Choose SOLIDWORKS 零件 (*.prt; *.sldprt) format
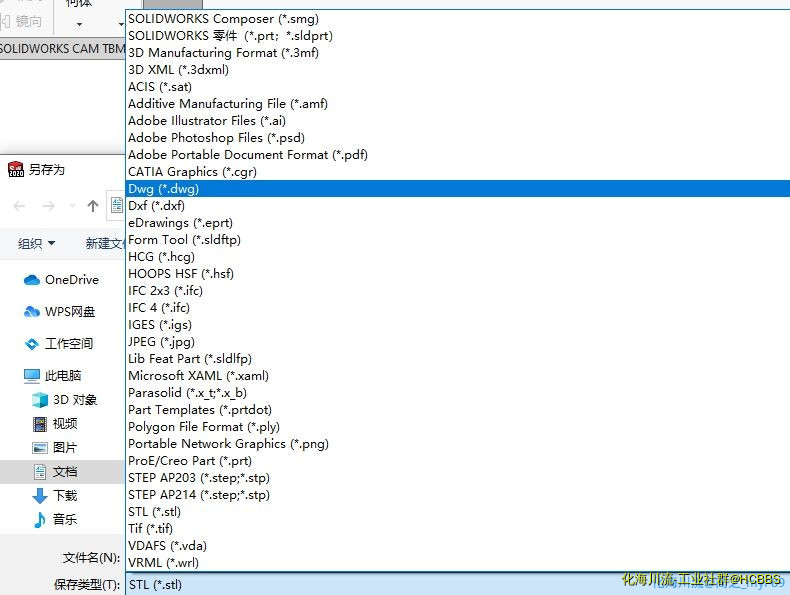 457,36
